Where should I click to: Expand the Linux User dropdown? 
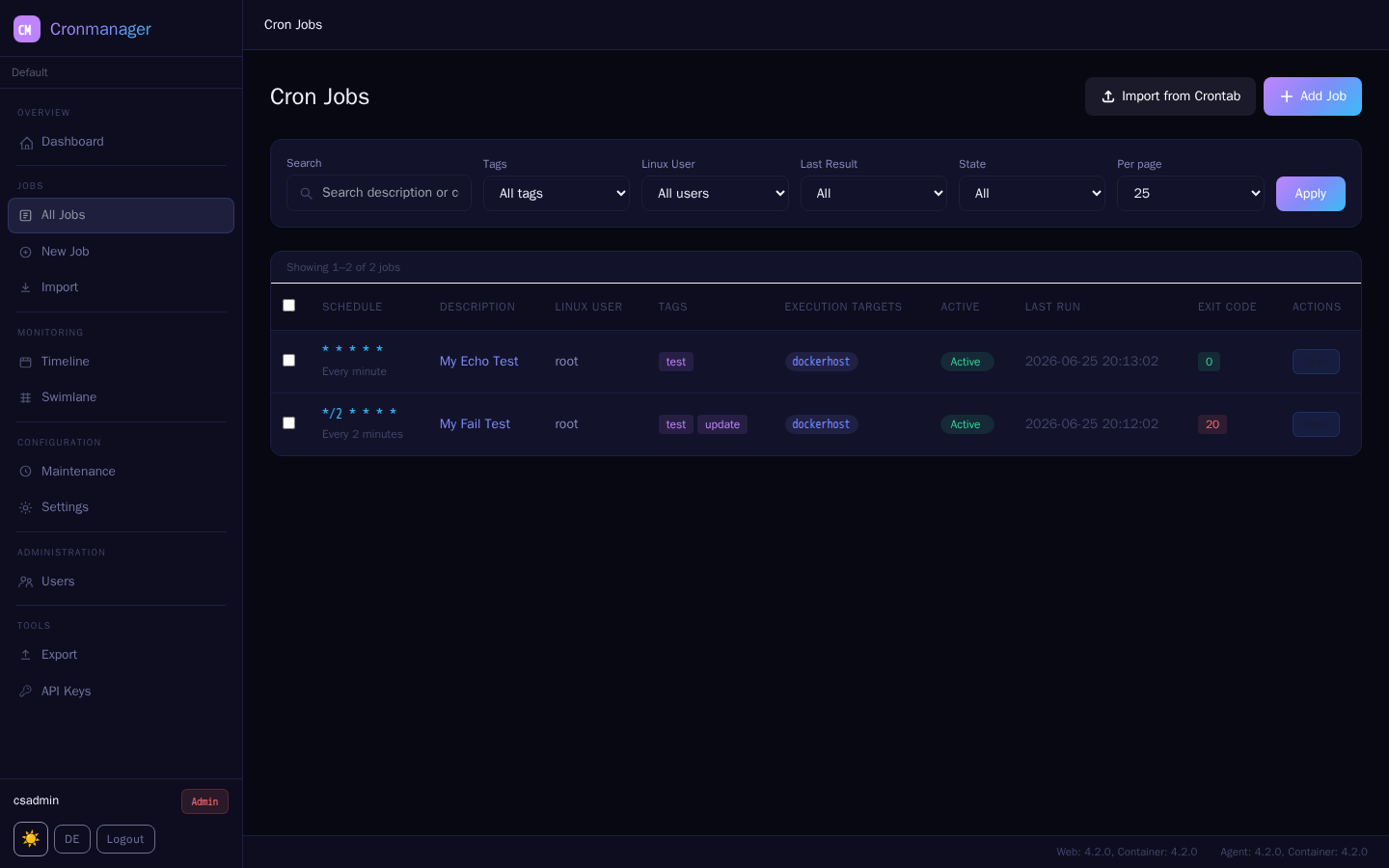[x=715, y=193]
